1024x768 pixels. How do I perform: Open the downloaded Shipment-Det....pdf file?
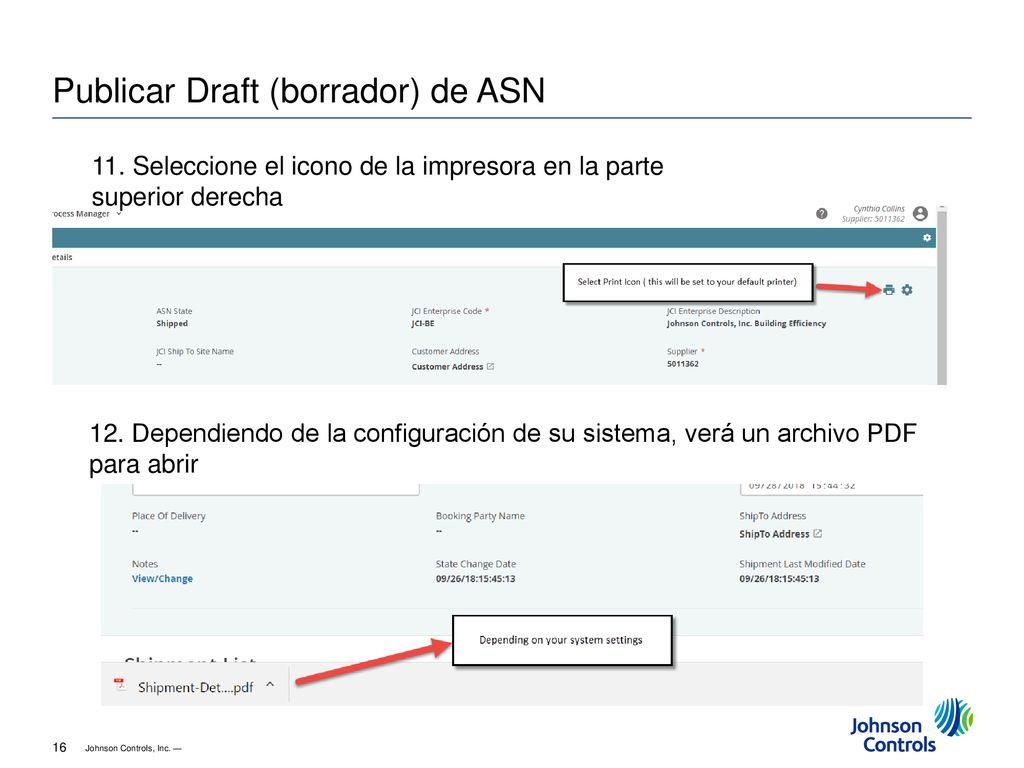tap(195, 687)
